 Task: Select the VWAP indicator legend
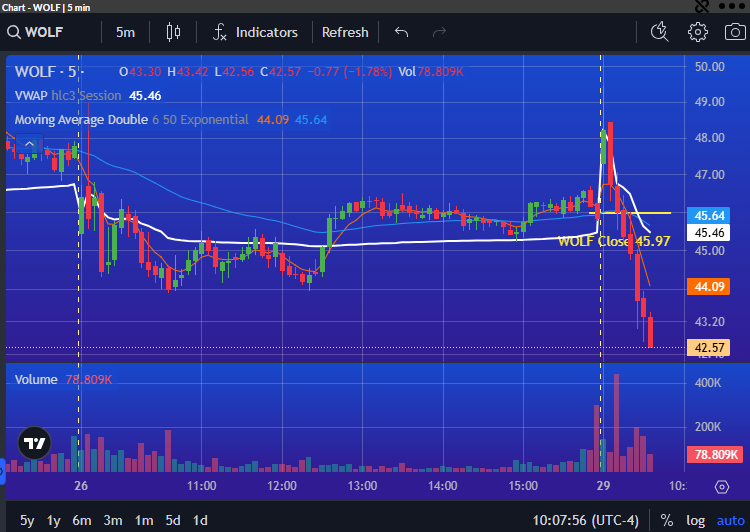point(88,96)
